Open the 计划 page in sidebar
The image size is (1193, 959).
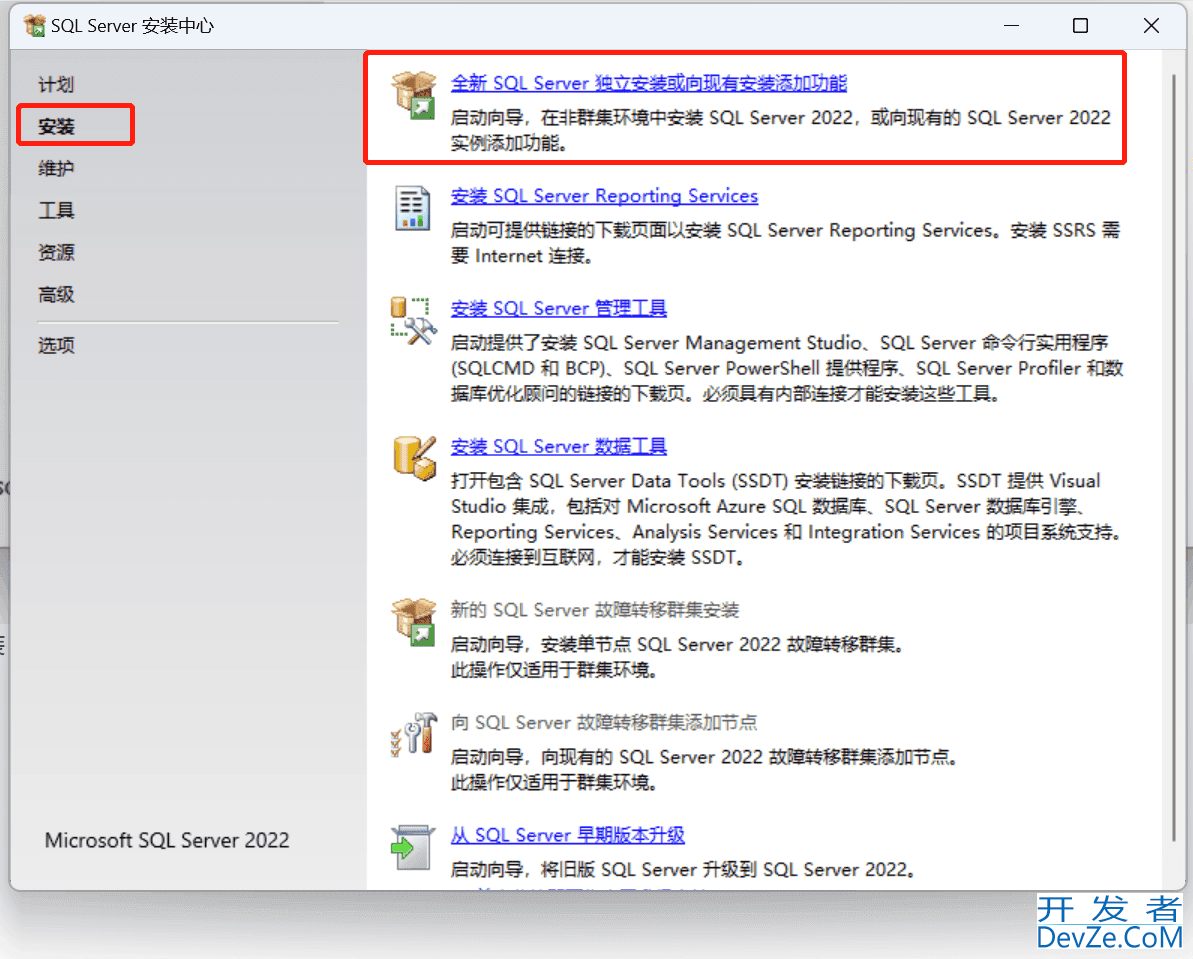click(56, 84)
